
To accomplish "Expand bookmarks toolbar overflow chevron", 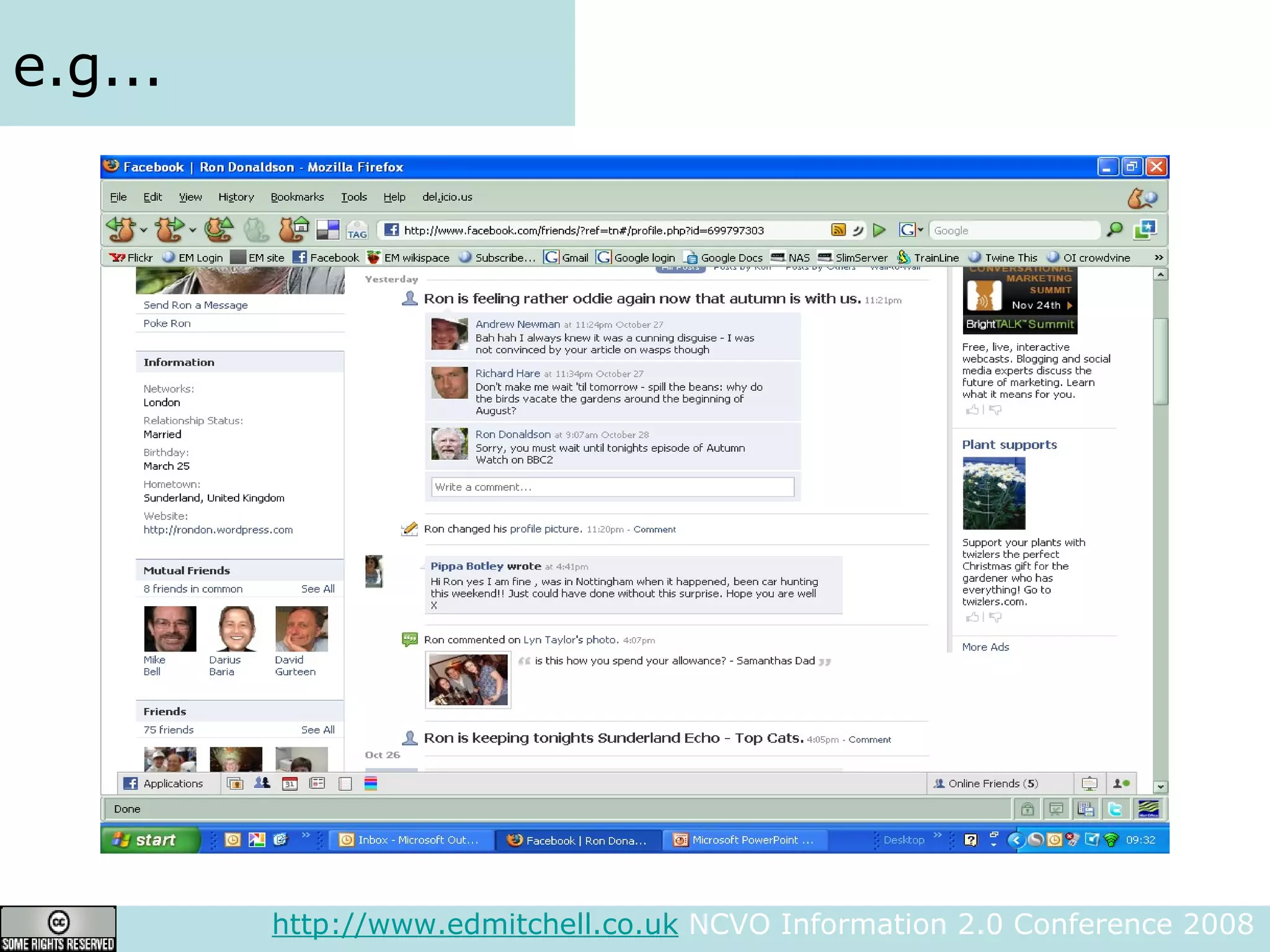I will [x=1158, y=257].
